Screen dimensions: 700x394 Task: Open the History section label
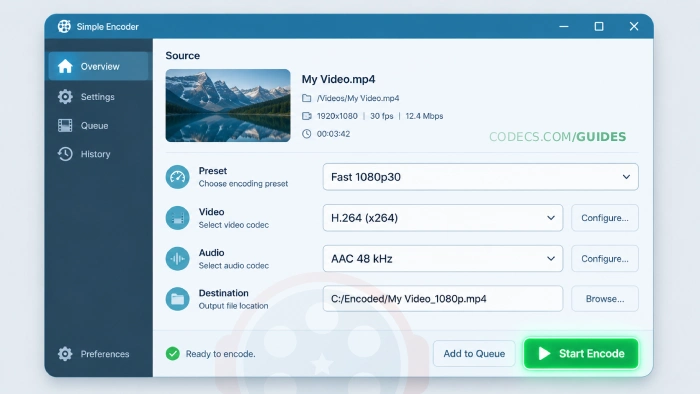coord(96,154)
